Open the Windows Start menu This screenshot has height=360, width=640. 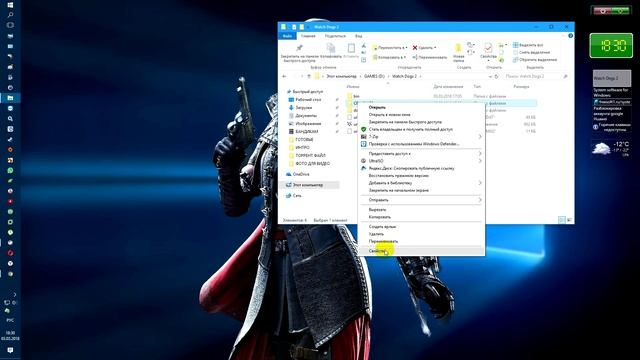pyautogui.click(x=10, y=5)
